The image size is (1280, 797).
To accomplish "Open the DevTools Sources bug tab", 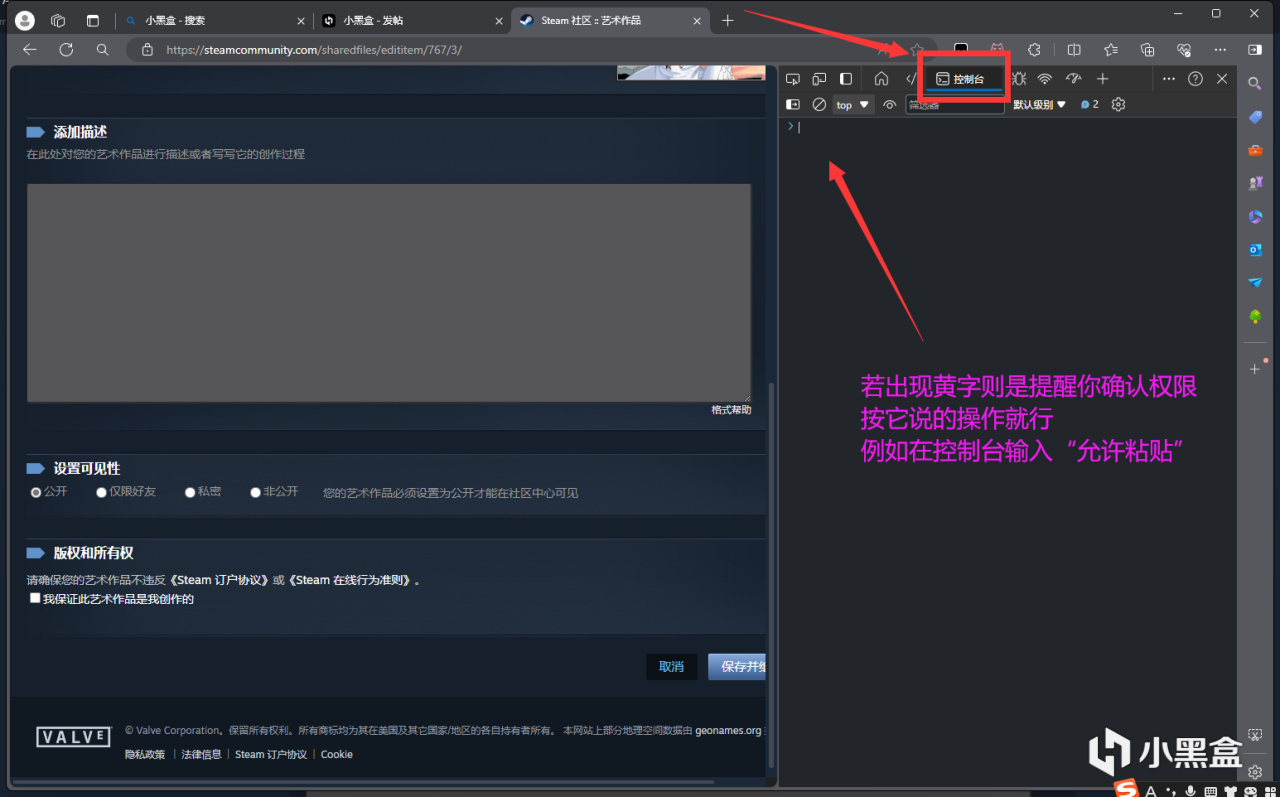I will pyautogui.click(x=1018, y=79).
